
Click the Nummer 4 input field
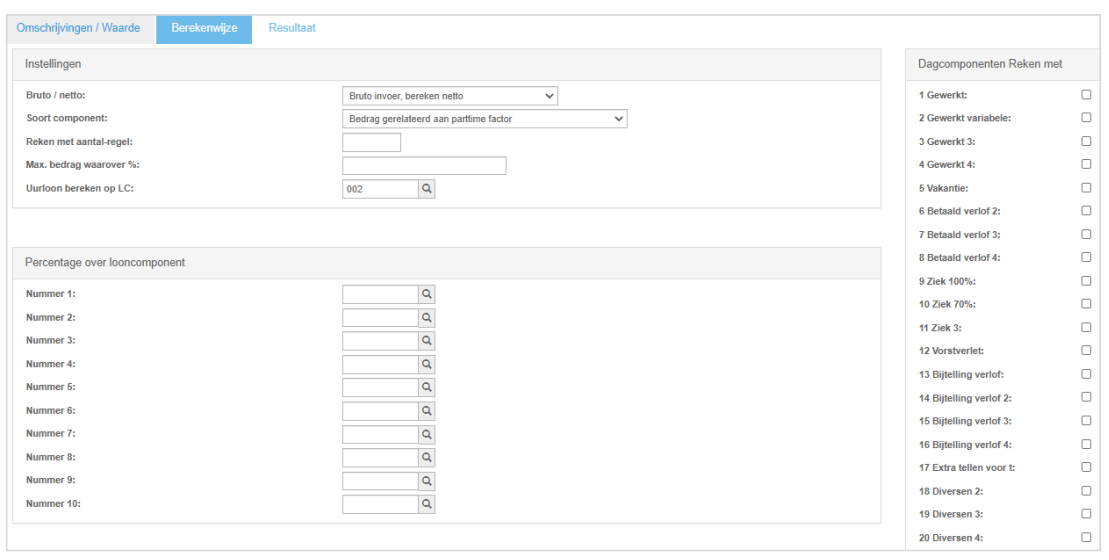coord(381,364)
